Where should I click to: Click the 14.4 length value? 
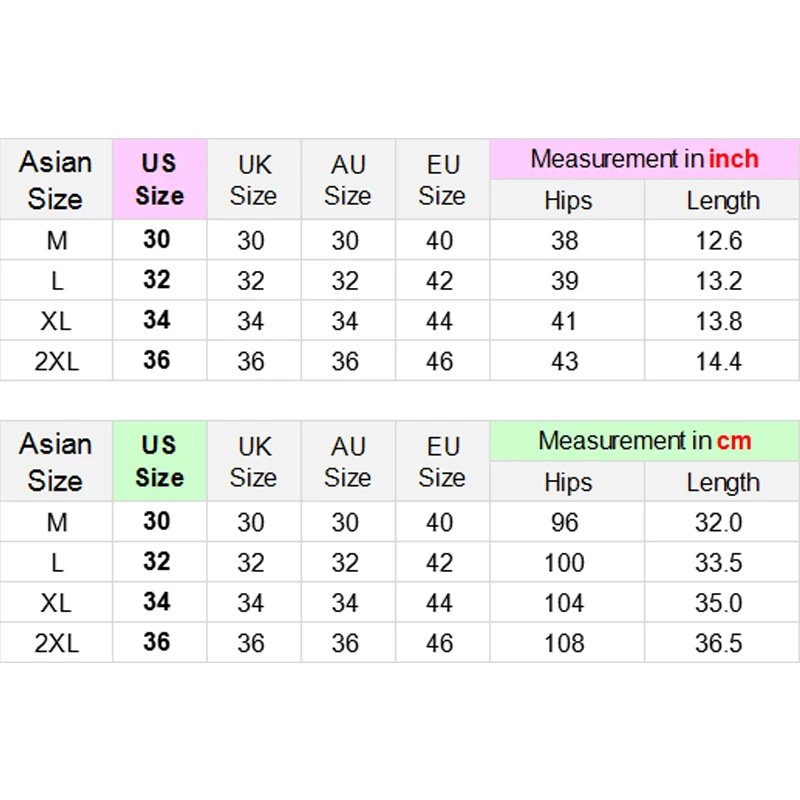click(x=721, y=361)
